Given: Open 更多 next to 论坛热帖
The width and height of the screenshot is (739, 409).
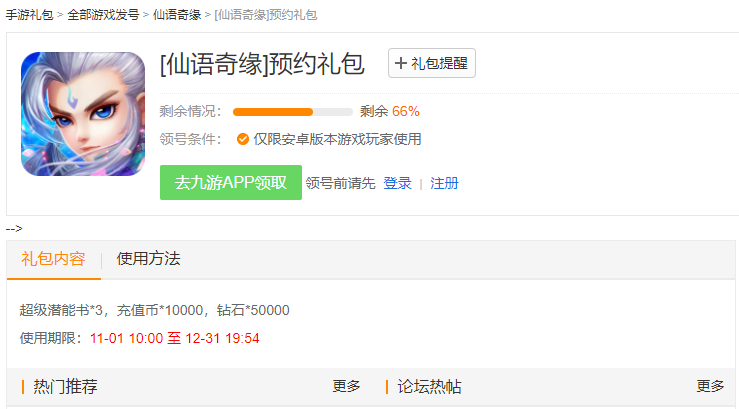Looking at the screenshot, I should tap(710, 386).
